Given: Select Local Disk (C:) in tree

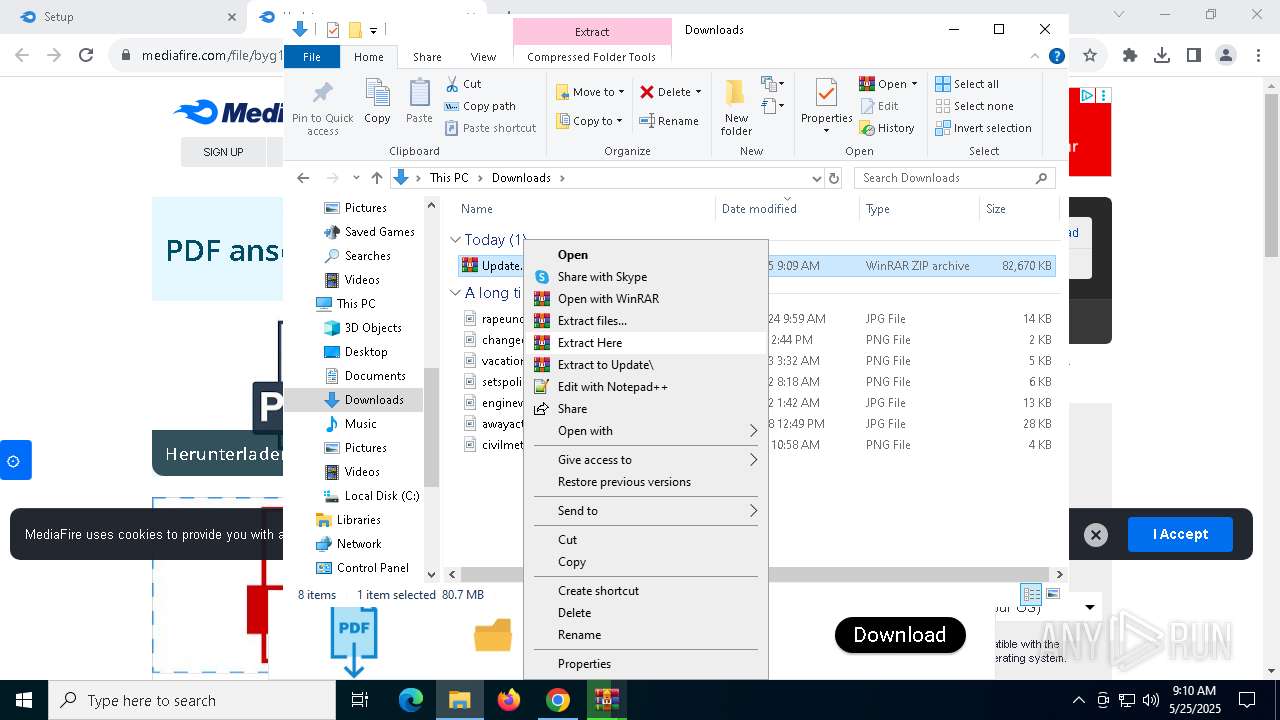Looking at the screenshot, I should tap(382, 496).
